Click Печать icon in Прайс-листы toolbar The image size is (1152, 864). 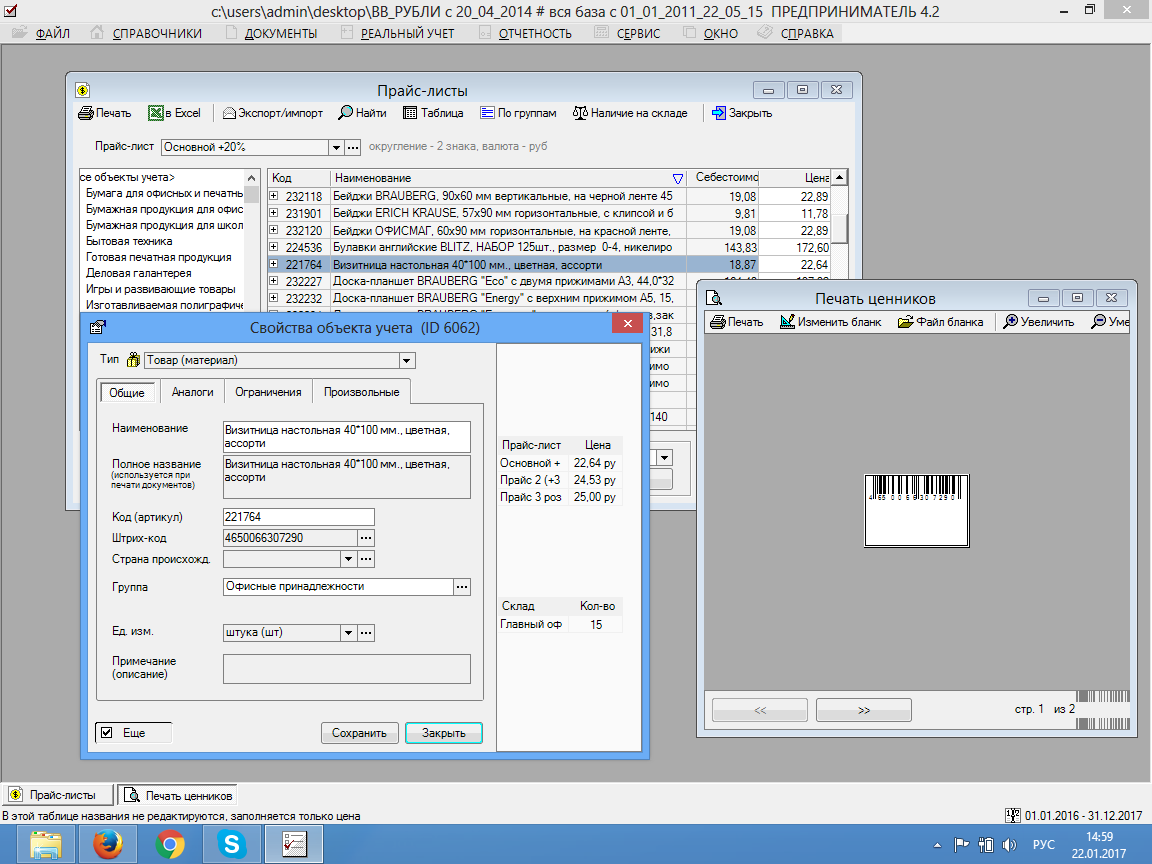(86, 113)
